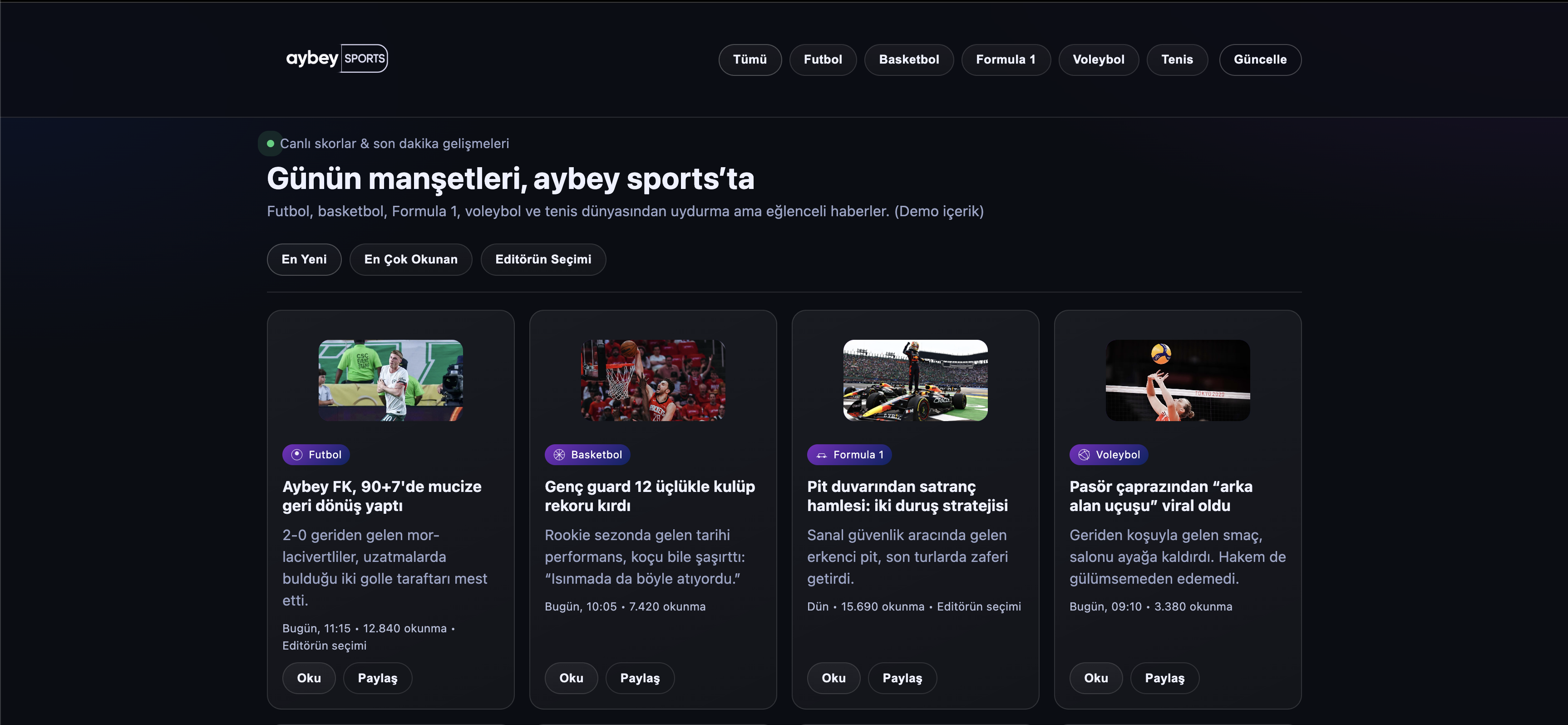Image resolution: width=1568 pixels, height=725 pixels.
Task: Click the volleyball icon in the Voleybol badge
Action: [x=1084, y=454]
